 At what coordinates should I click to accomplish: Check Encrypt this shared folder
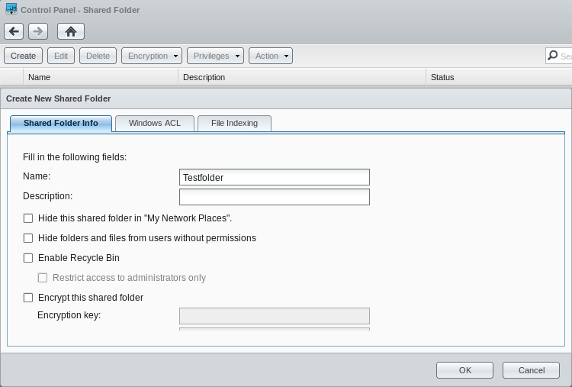[x=28, y=298]
